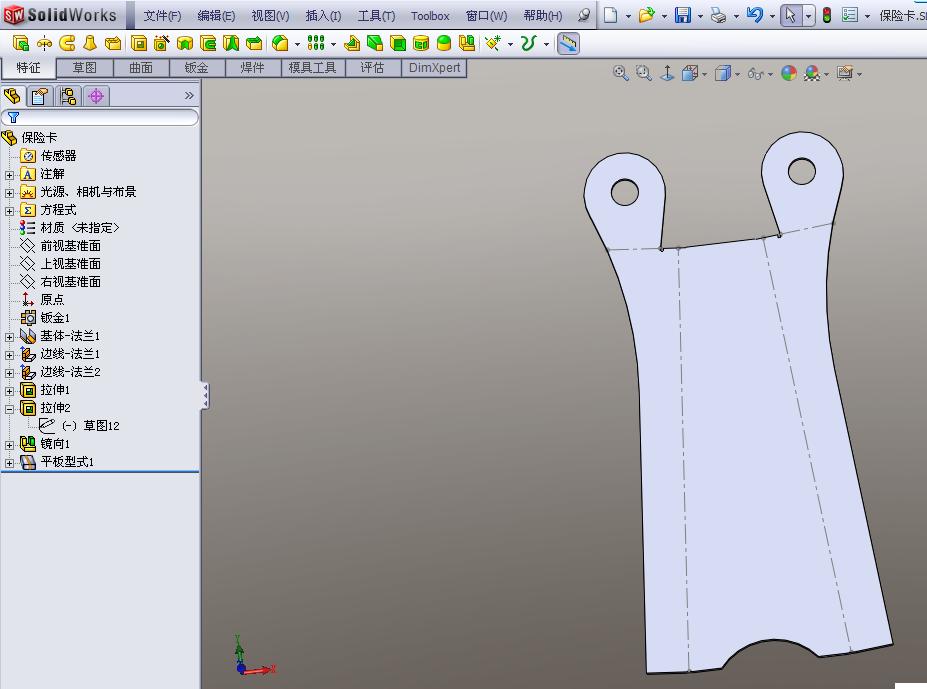Click the Edit Appearance color ball icon
The image size is (927, 689).
(789, 73)
